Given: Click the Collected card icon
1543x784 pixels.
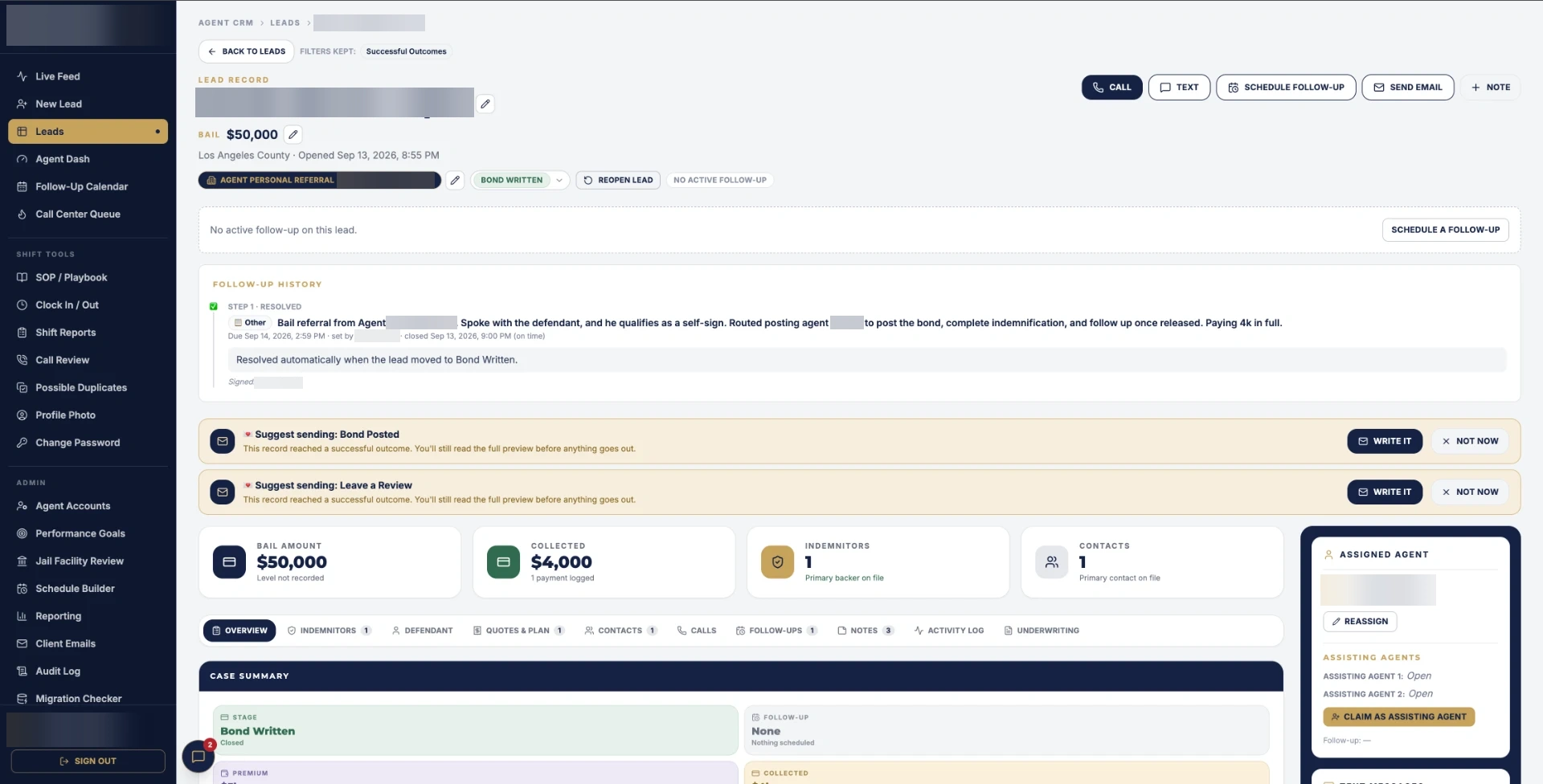Looking at the screenshot, I should point(503,561).
